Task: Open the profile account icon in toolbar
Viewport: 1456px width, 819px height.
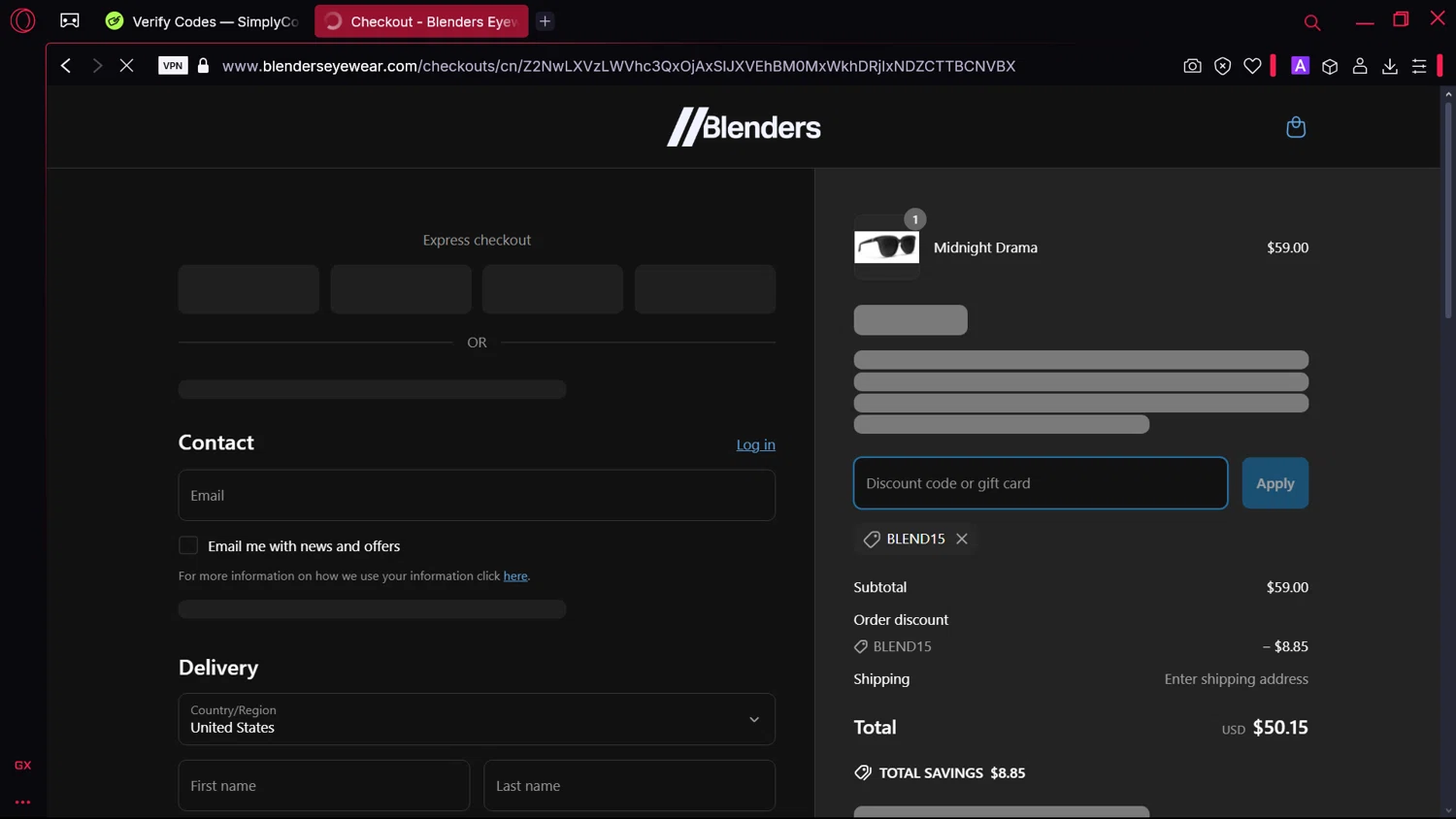Action: tap(1360, 66)
